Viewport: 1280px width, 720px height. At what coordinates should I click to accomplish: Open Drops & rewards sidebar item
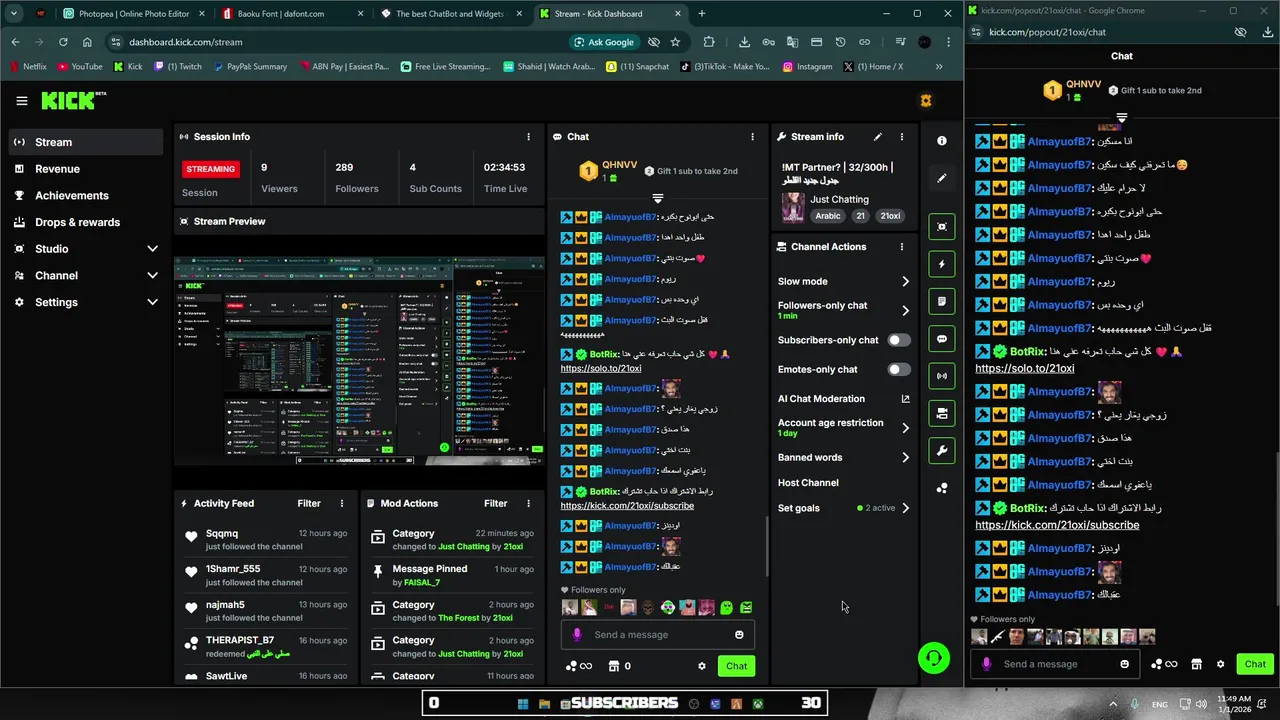coord(85,222)
